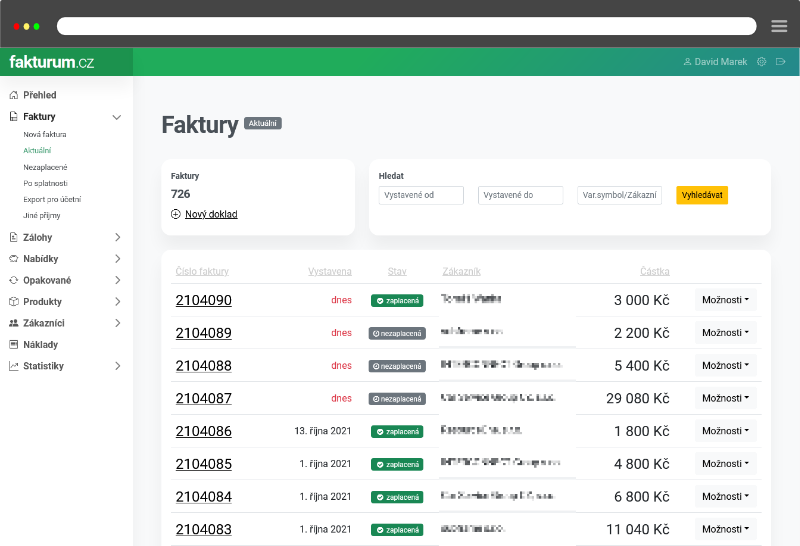
Task: Click the Zálohy sidebar icon
Action: (x=14, y=237)
